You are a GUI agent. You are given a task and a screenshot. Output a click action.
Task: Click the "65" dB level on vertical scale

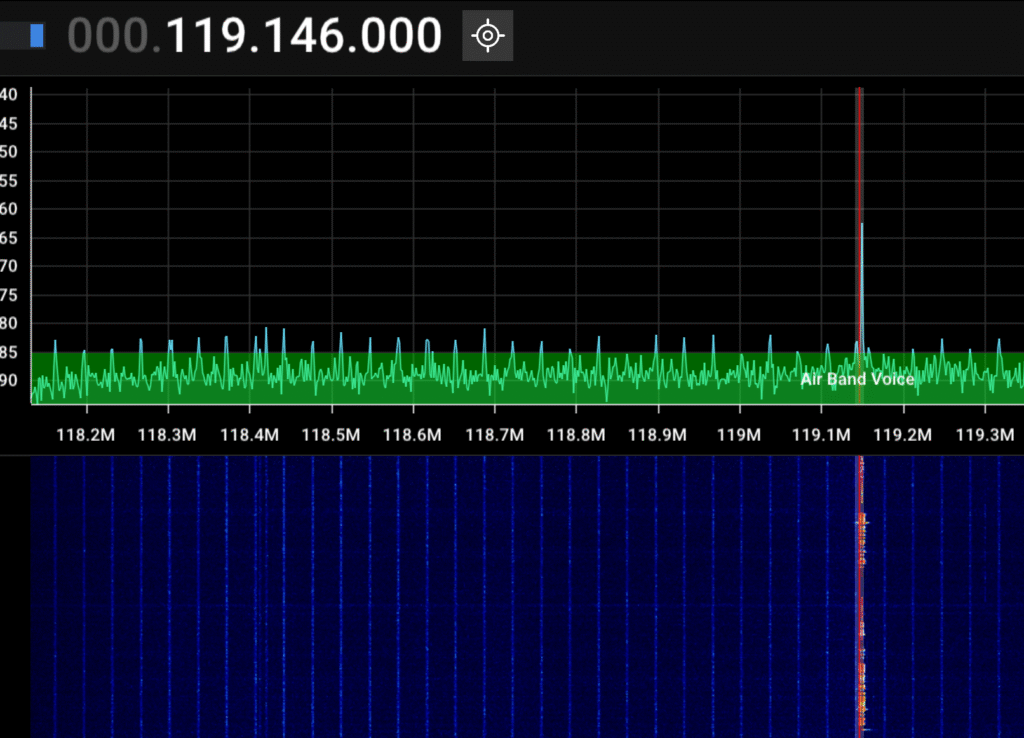point(10,238)
